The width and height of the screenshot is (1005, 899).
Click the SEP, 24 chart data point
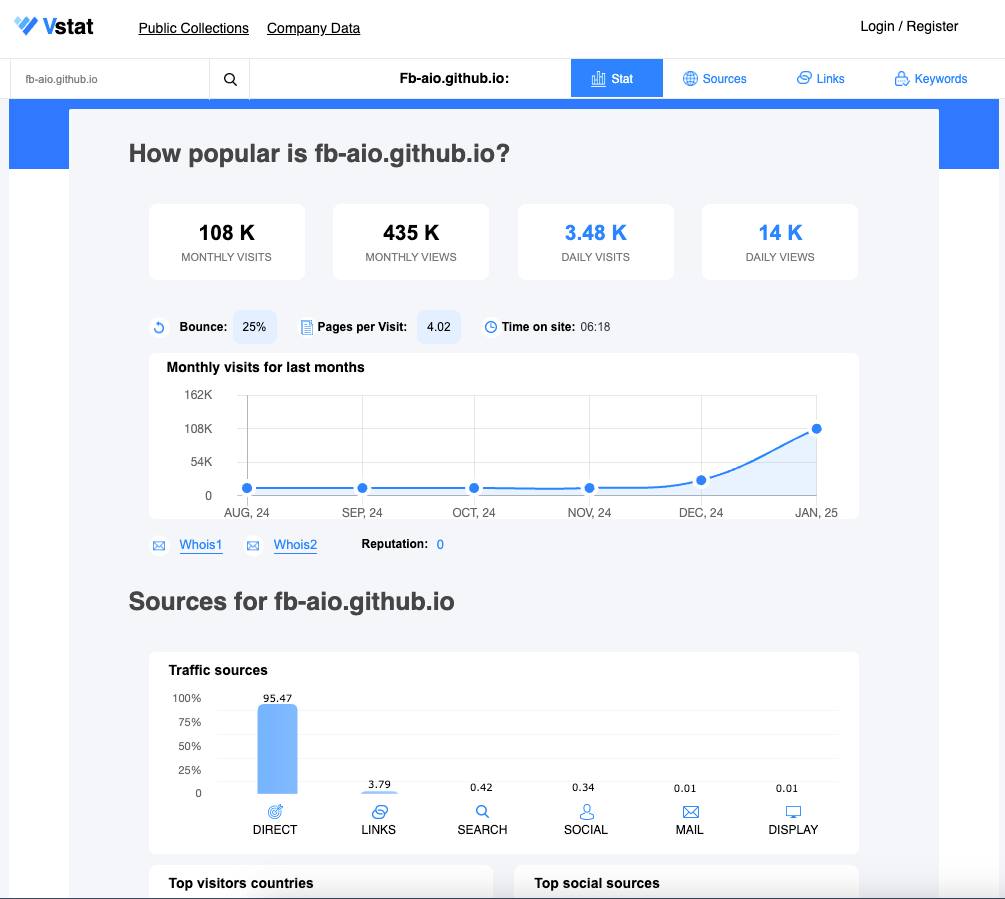coord(362,488)
